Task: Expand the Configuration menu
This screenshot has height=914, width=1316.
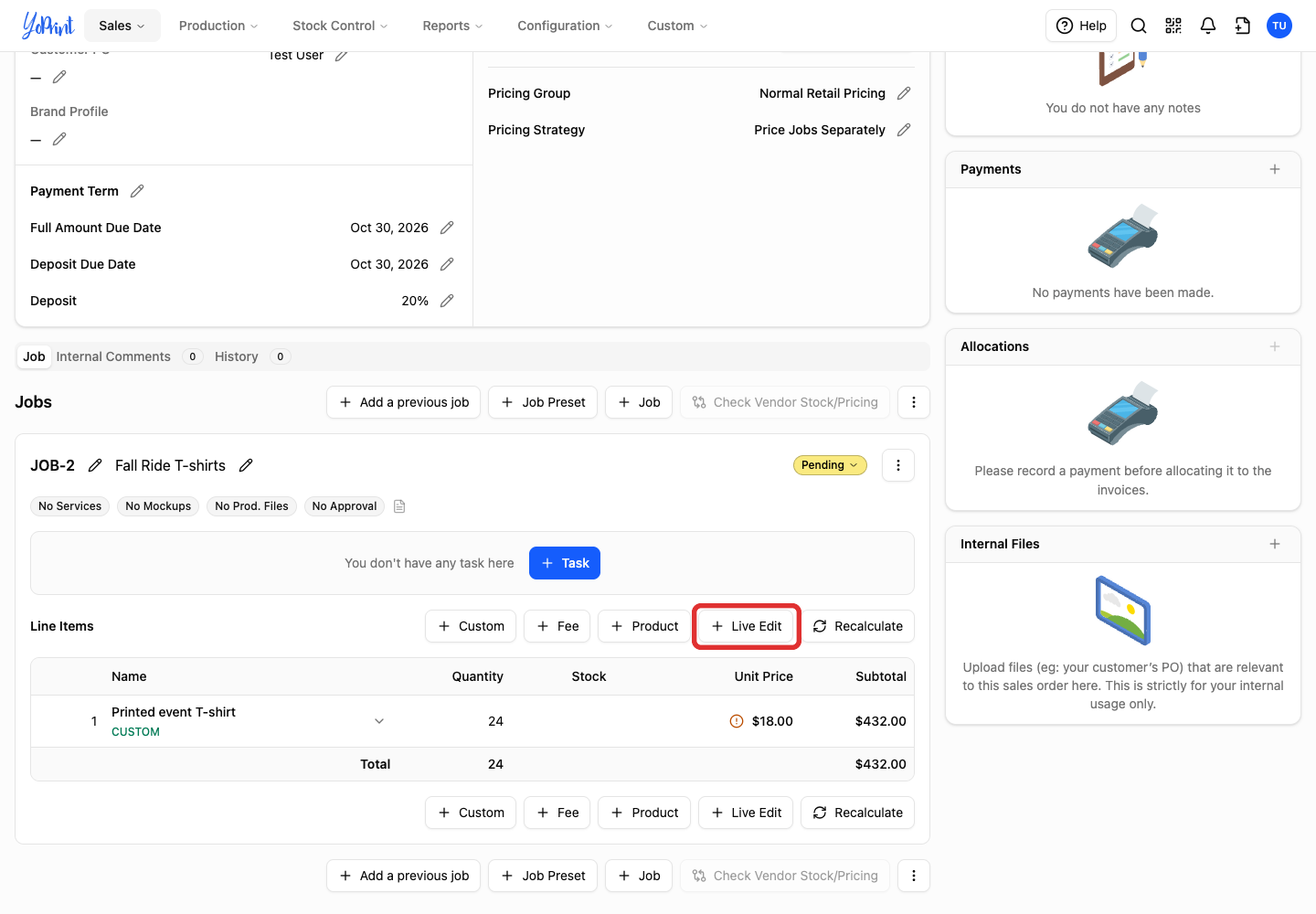Action: click(565, 26)
